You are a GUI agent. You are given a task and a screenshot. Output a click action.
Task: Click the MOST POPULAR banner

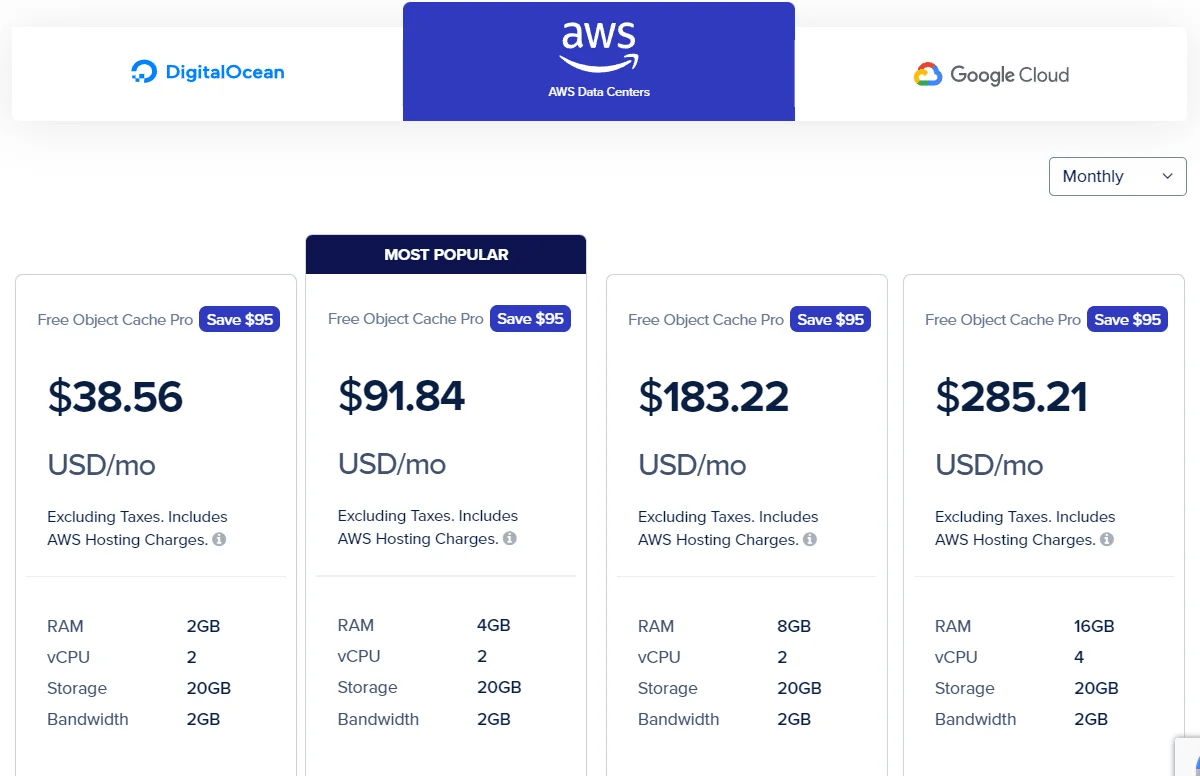[x=446, y=254]
